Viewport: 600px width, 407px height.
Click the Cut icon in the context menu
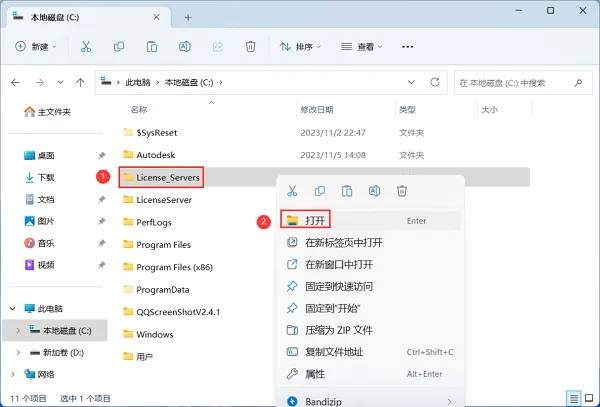click(x=292, y=190)
